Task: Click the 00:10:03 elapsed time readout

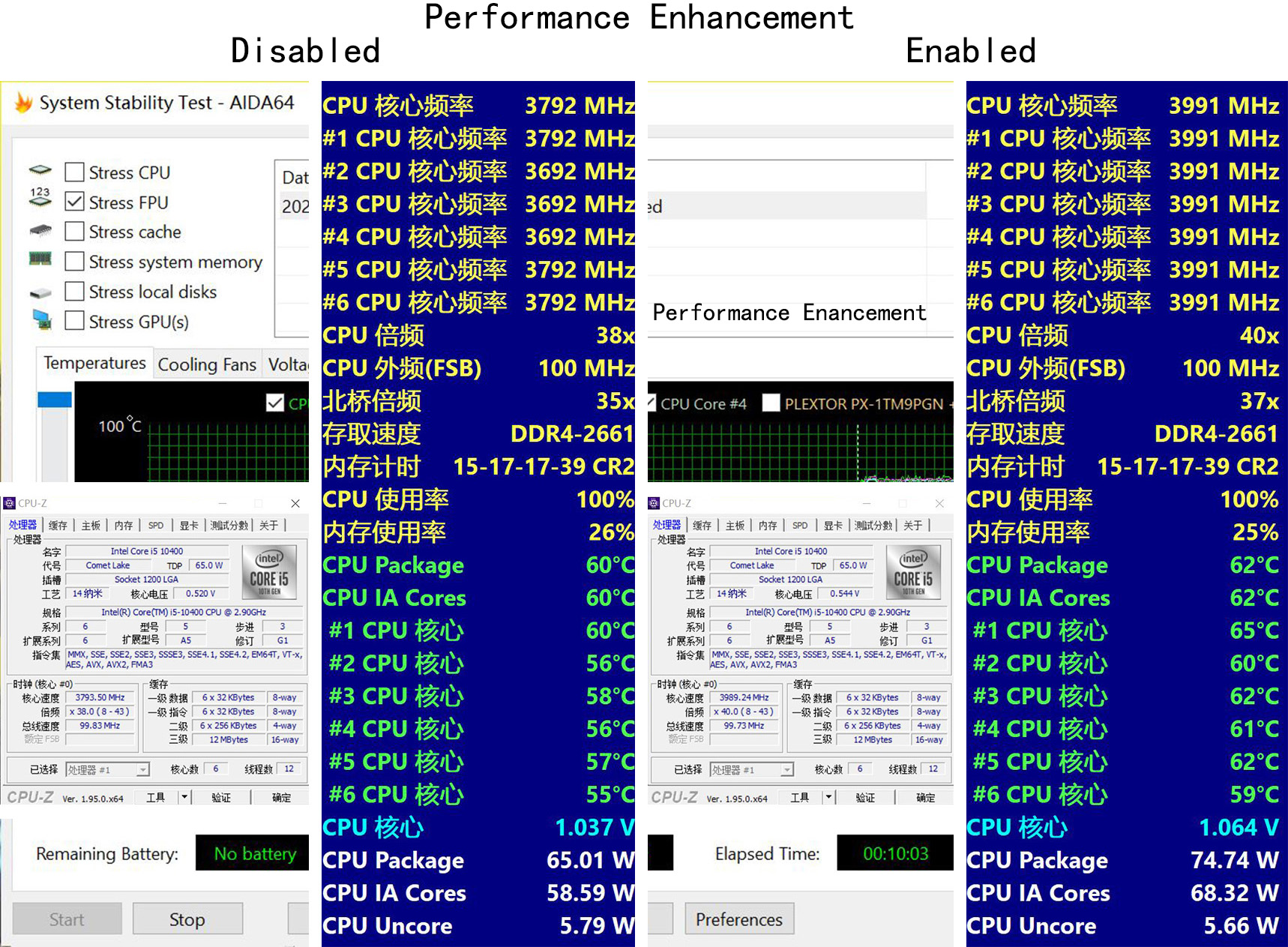Action: (x=895, y=853)
